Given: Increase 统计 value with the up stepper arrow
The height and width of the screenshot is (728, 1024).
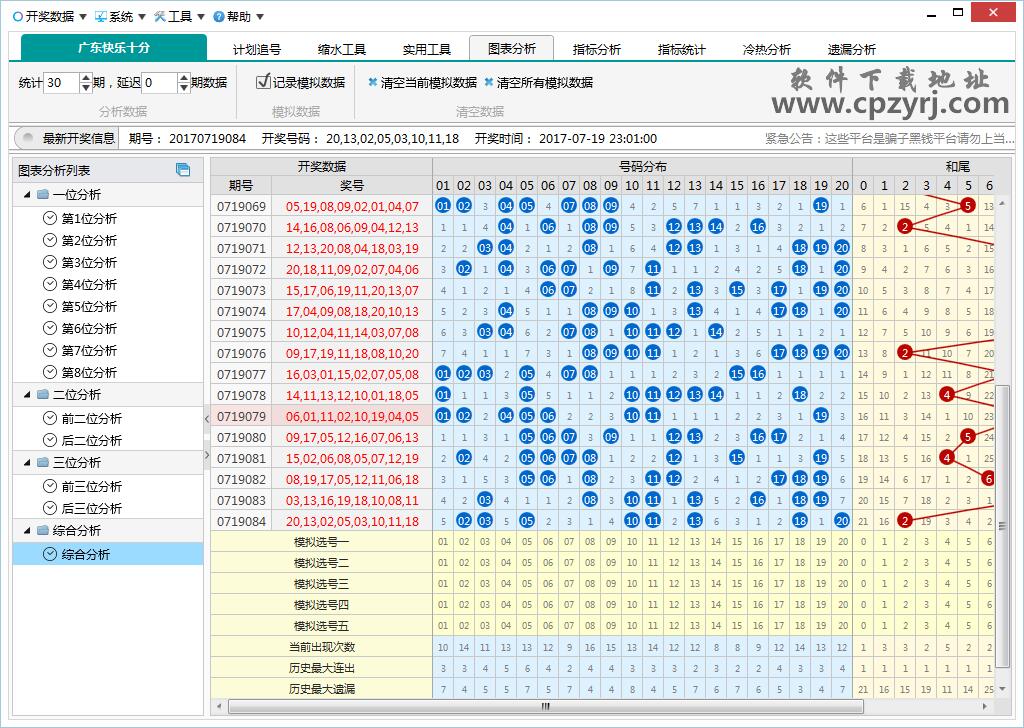Looking at the screenshot, I should click(88, 77).
